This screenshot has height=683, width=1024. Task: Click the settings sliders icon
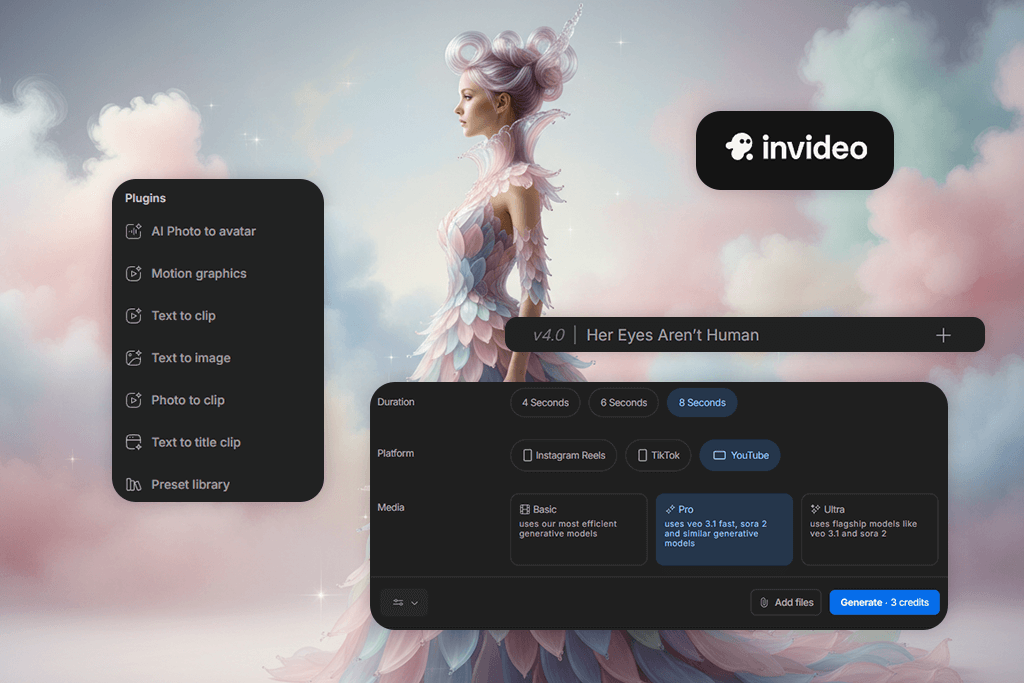[398, 603]
